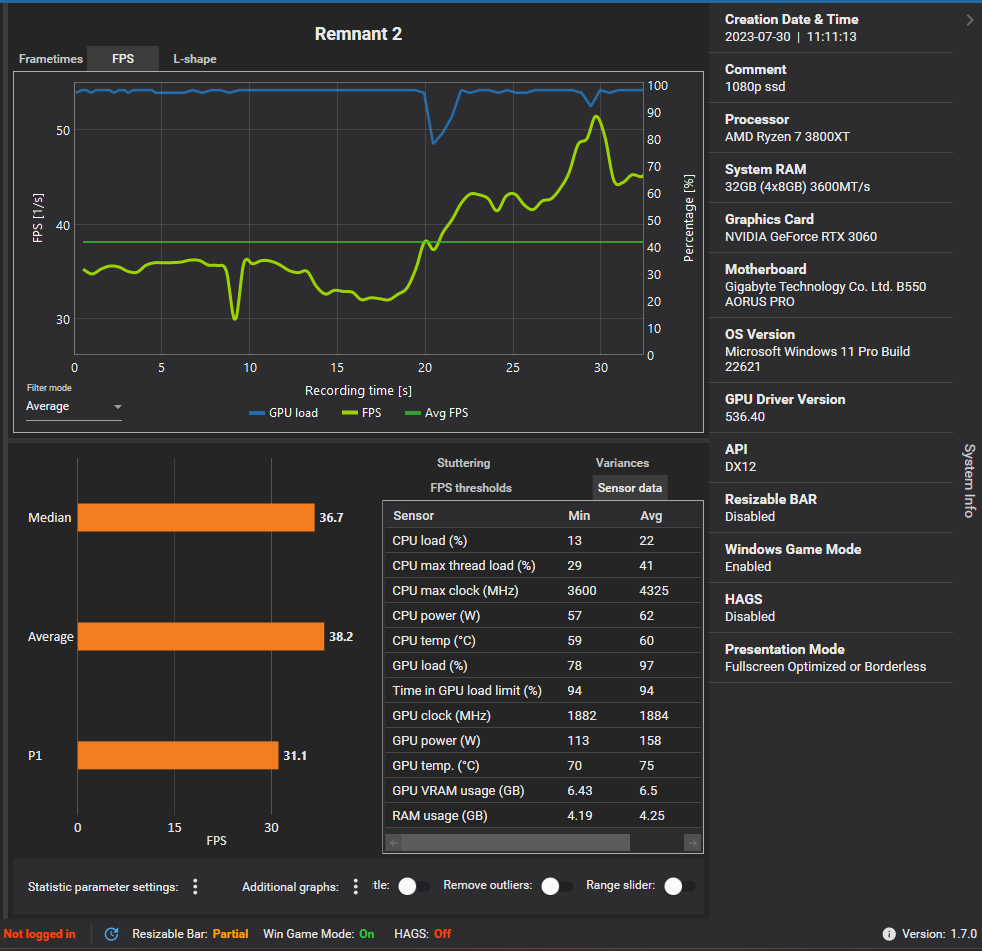982x951 pixels.
Task: Select the CPU load (%) row
Action: [x=542, y=540]
